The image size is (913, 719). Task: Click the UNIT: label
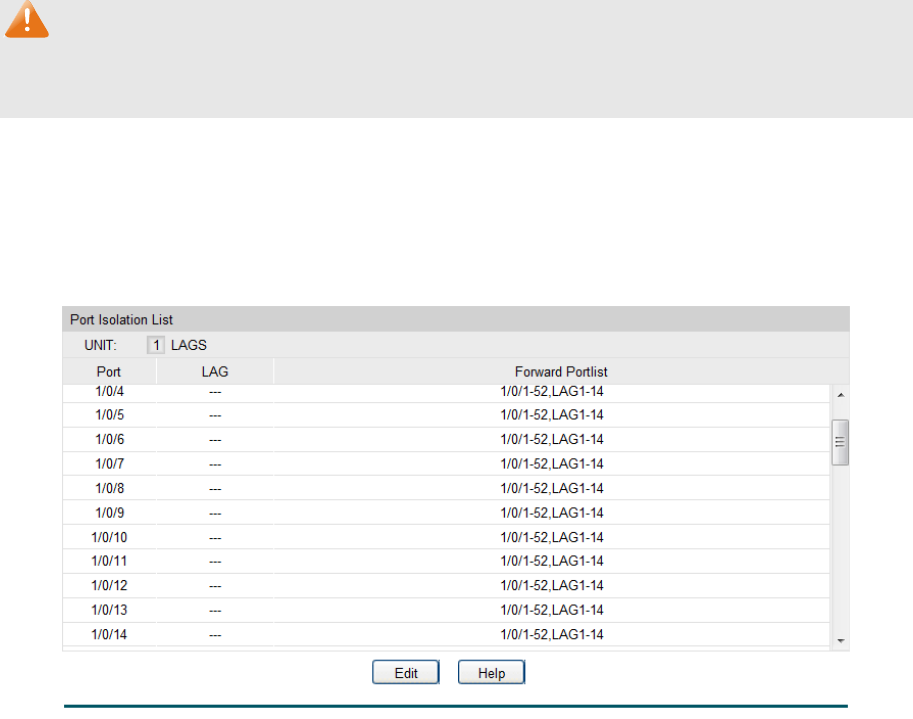click(x=100, y=345)
